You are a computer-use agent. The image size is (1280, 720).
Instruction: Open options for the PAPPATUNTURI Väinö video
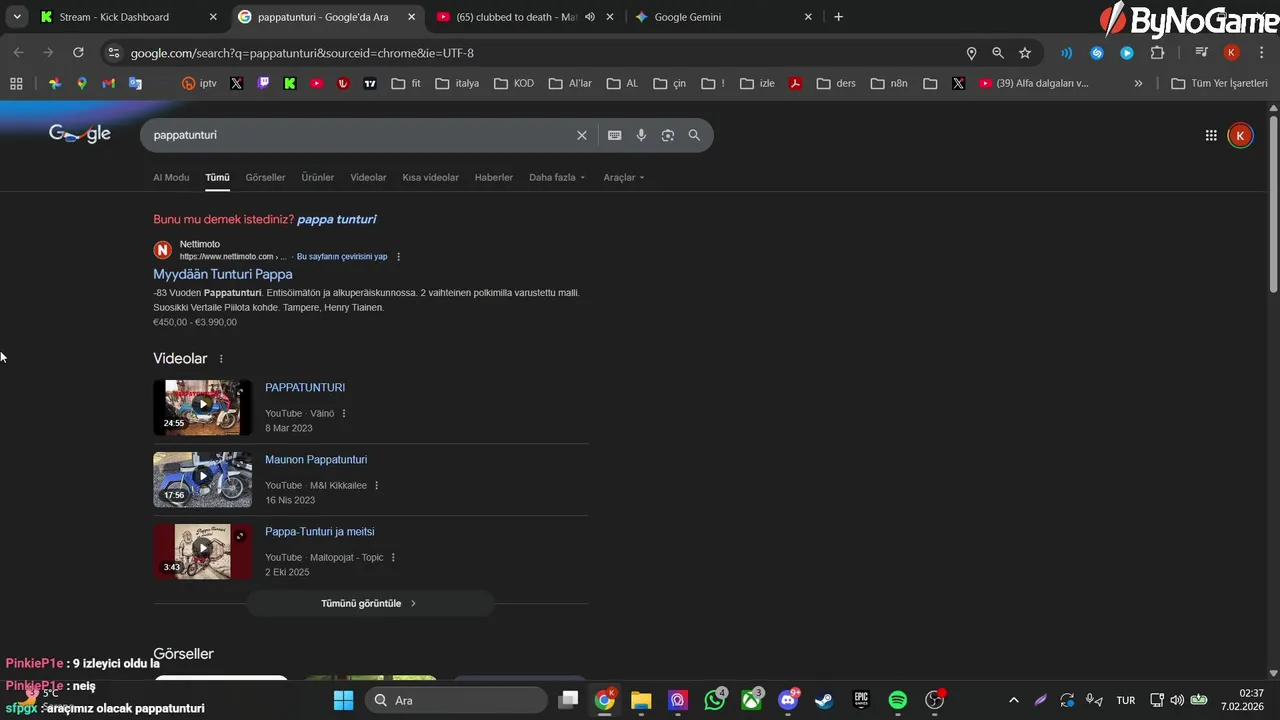(344, 413)
